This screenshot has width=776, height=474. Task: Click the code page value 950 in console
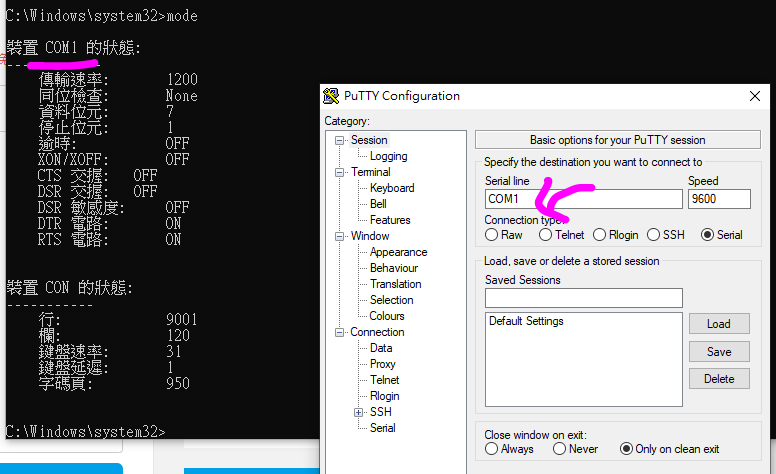click(x=178, y=383)
